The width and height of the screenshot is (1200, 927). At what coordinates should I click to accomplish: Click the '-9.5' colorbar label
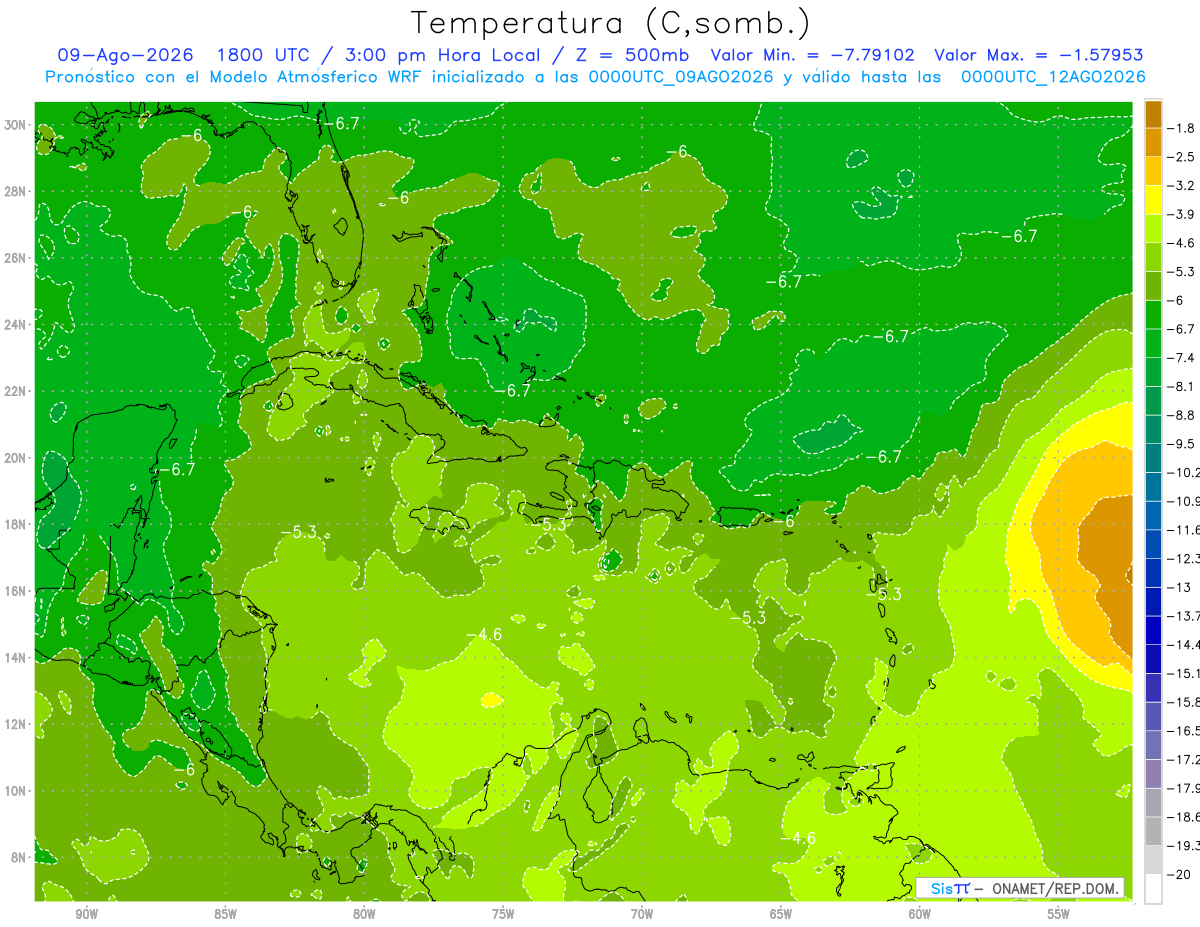[x=1183, y=444]
